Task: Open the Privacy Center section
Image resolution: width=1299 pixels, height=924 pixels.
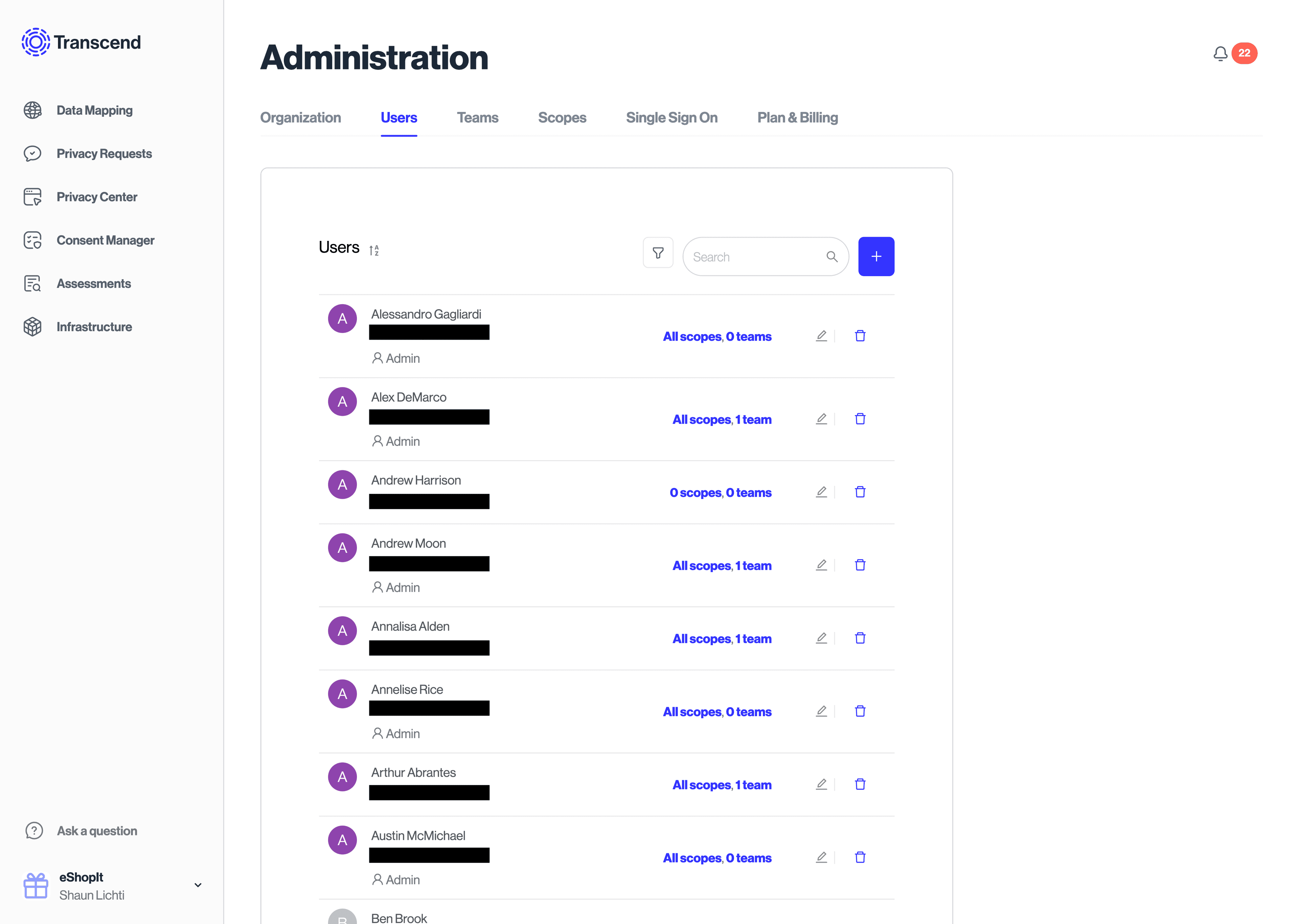Action: point(97,196)
